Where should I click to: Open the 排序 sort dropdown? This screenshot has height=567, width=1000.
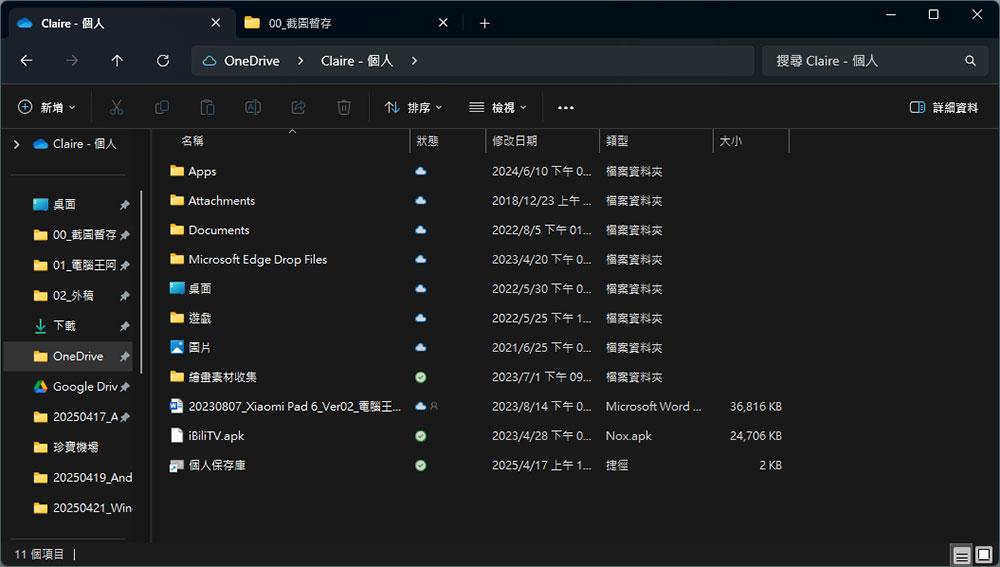click(413, 107)
